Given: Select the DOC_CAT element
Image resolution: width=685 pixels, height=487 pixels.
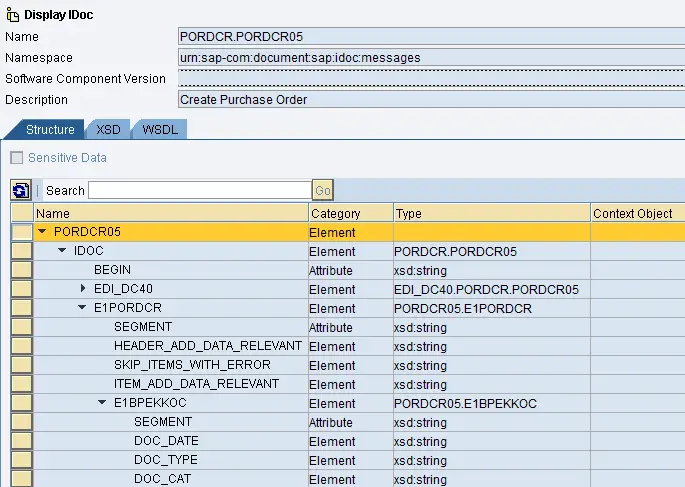Looking at the screenshot, I should click(162, 479).
